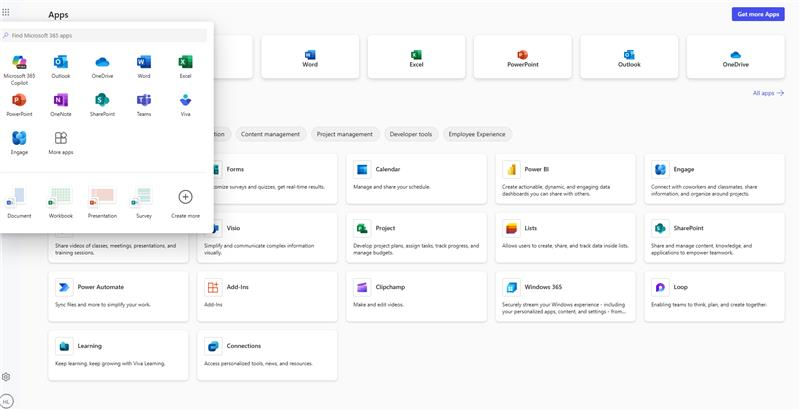Create a new Presentation
800x410 pixels.
pyautogui.click(x=102, y=203)
